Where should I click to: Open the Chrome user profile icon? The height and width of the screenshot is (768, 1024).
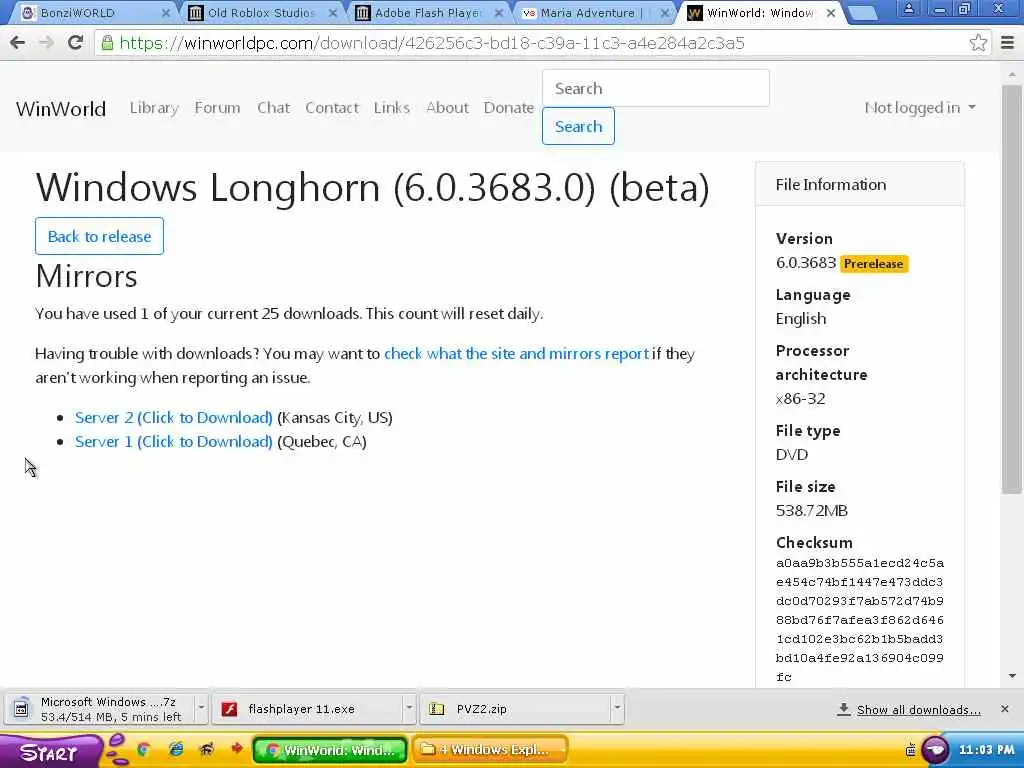point(908,9)
